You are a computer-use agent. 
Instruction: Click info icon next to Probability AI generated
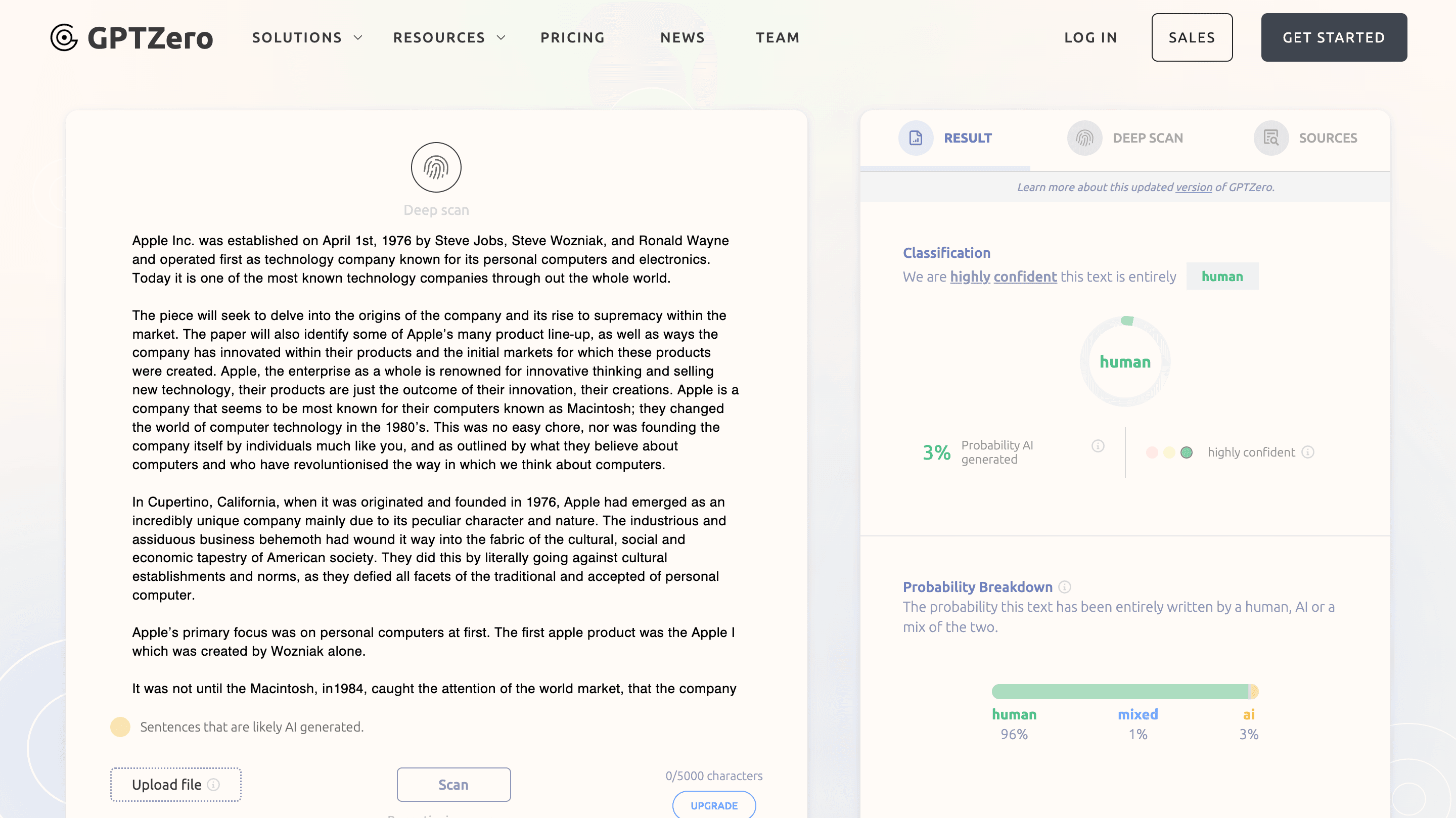click(x=1098, y=446)
